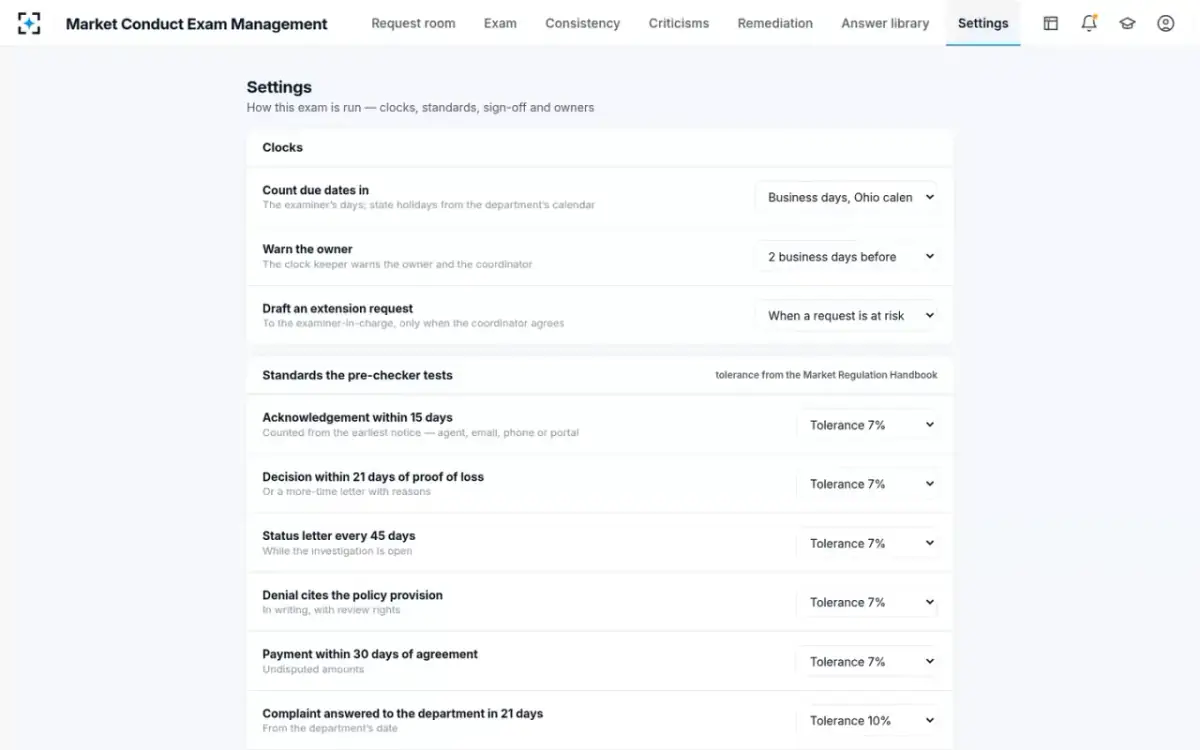Click the "Settings" page heading
1200x750 pixels.
(279, 87)
